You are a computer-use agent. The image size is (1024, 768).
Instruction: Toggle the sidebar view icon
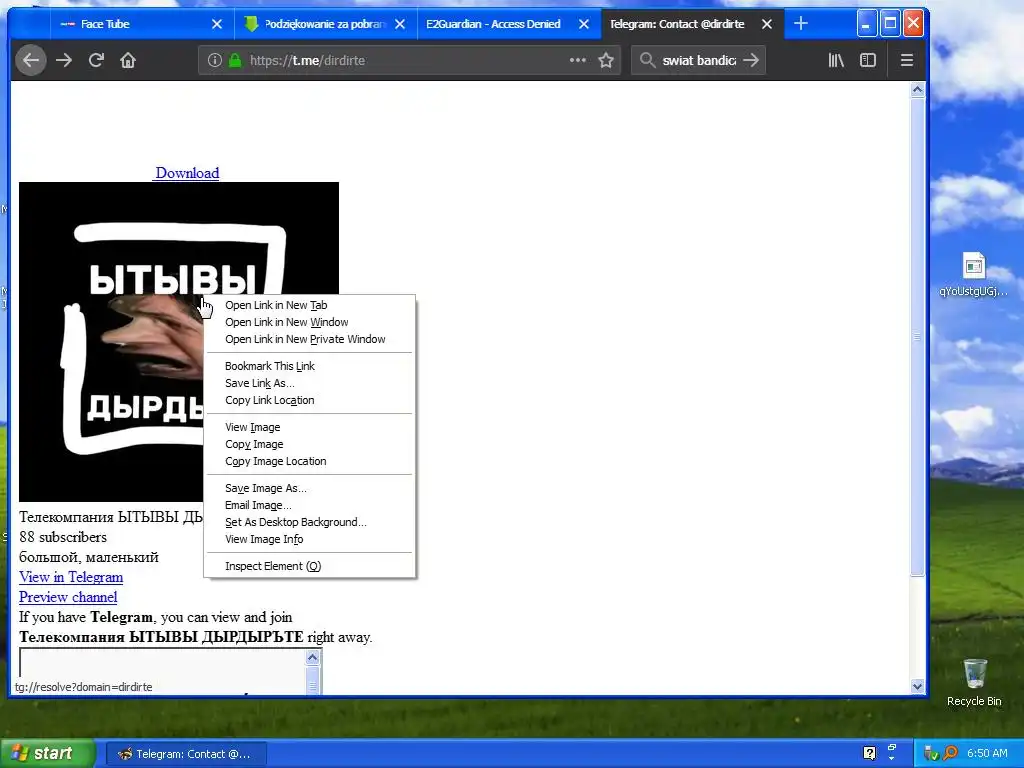point(868,61)
